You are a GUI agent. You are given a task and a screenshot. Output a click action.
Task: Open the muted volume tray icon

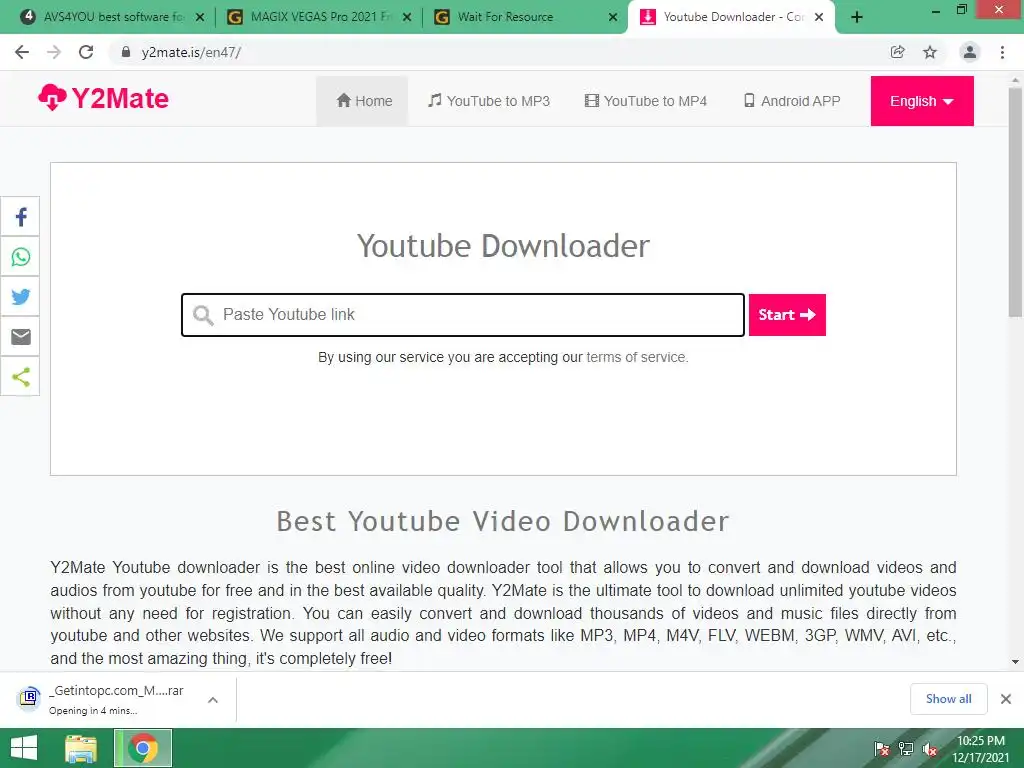pyautogui.click(x=930, y=749)
